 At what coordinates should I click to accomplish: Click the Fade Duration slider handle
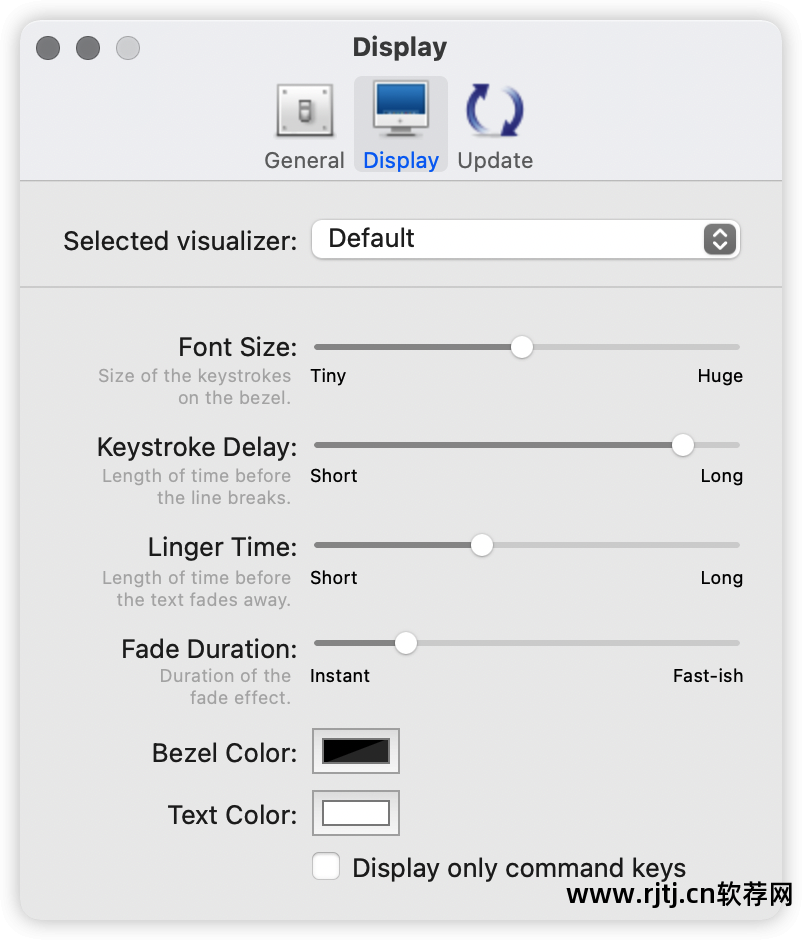(405, 643)
